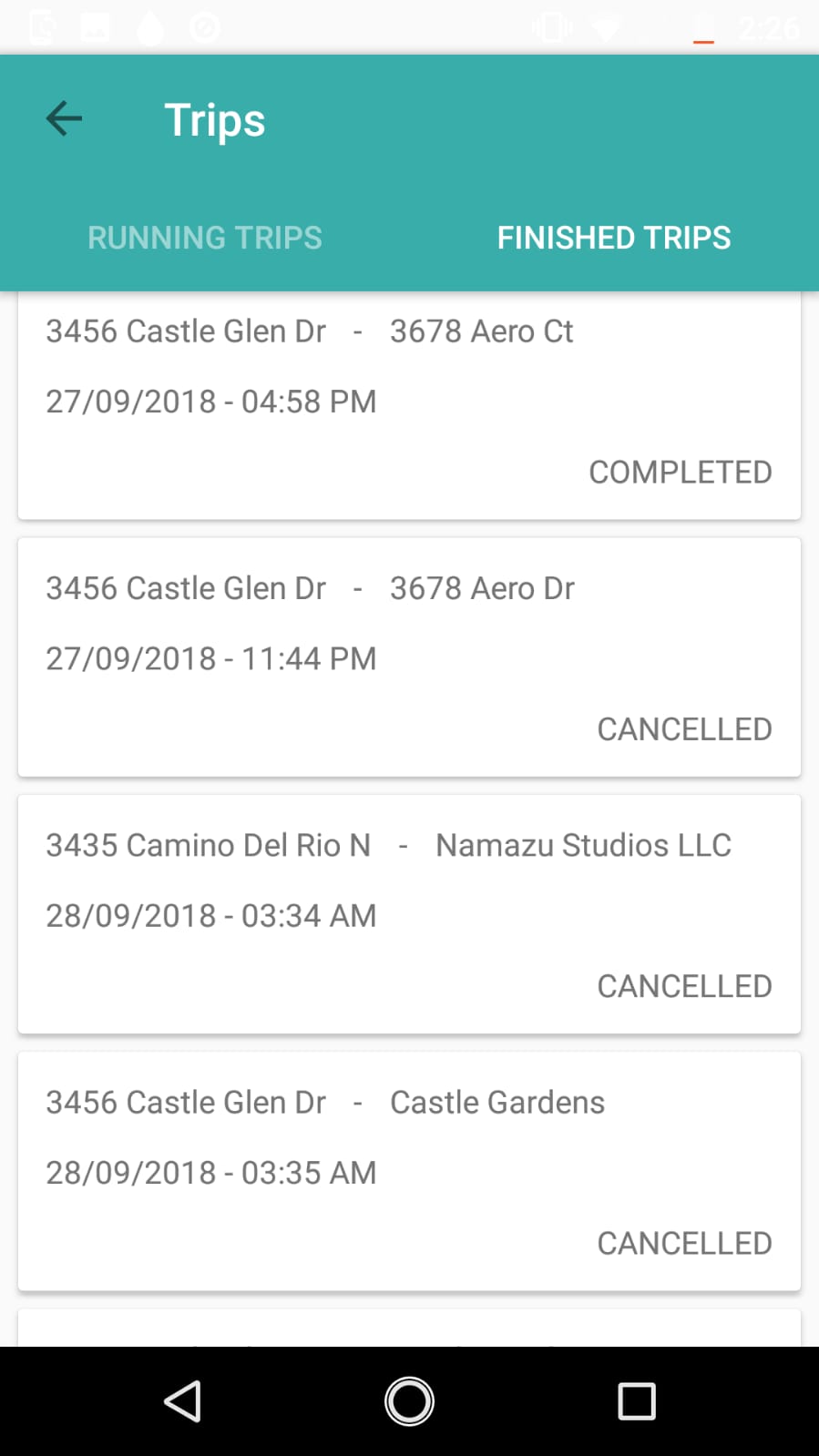The height and width of the screenshot is (1456, 819).
Task: Tap the CANCELLED status on the 03:35 AM trip
Action: (684, 1242)
